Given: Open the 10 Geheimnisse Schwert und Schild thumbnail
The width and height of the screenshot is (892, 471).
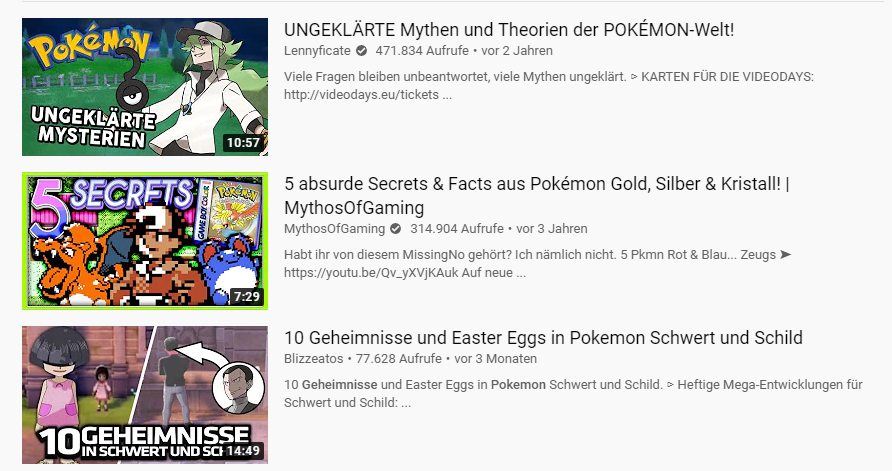Looking at the screenshot, I should pyautogui.click(x=145, y=395).
